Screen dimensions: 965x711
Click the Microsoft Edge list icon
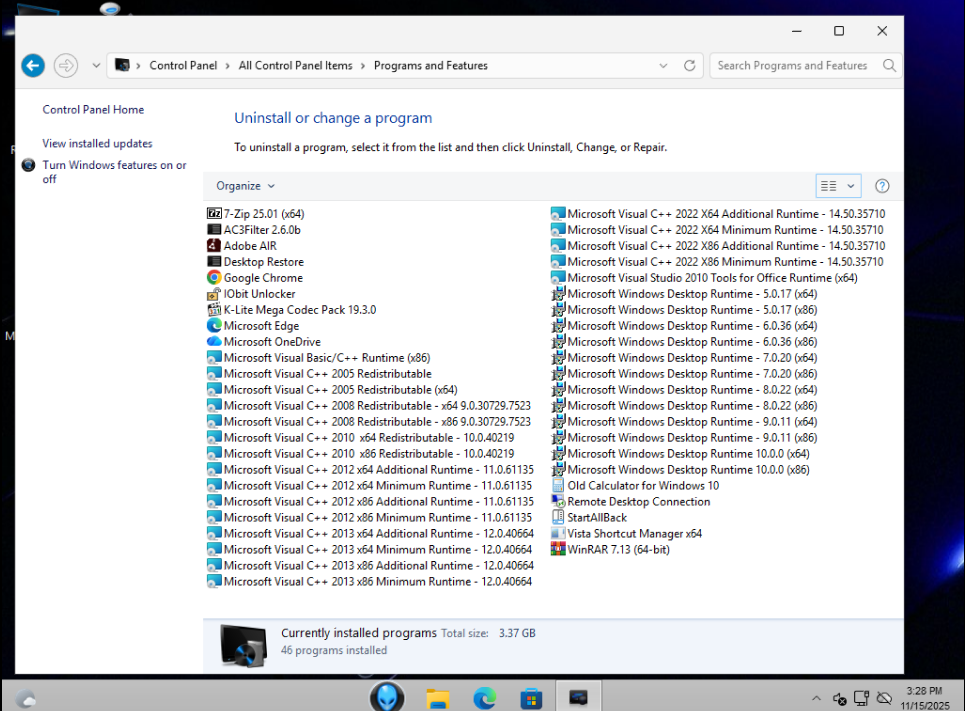pyautogui.click(x=214, y=326)
